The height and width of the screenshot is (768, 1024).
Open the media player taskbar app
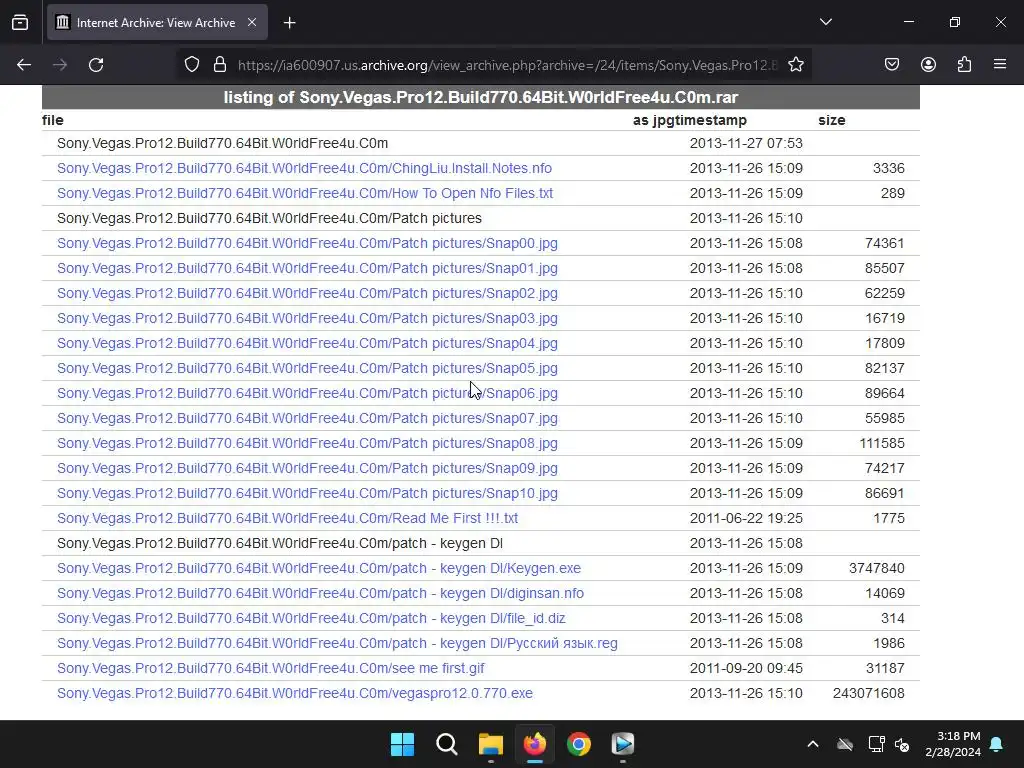[623, 744]
